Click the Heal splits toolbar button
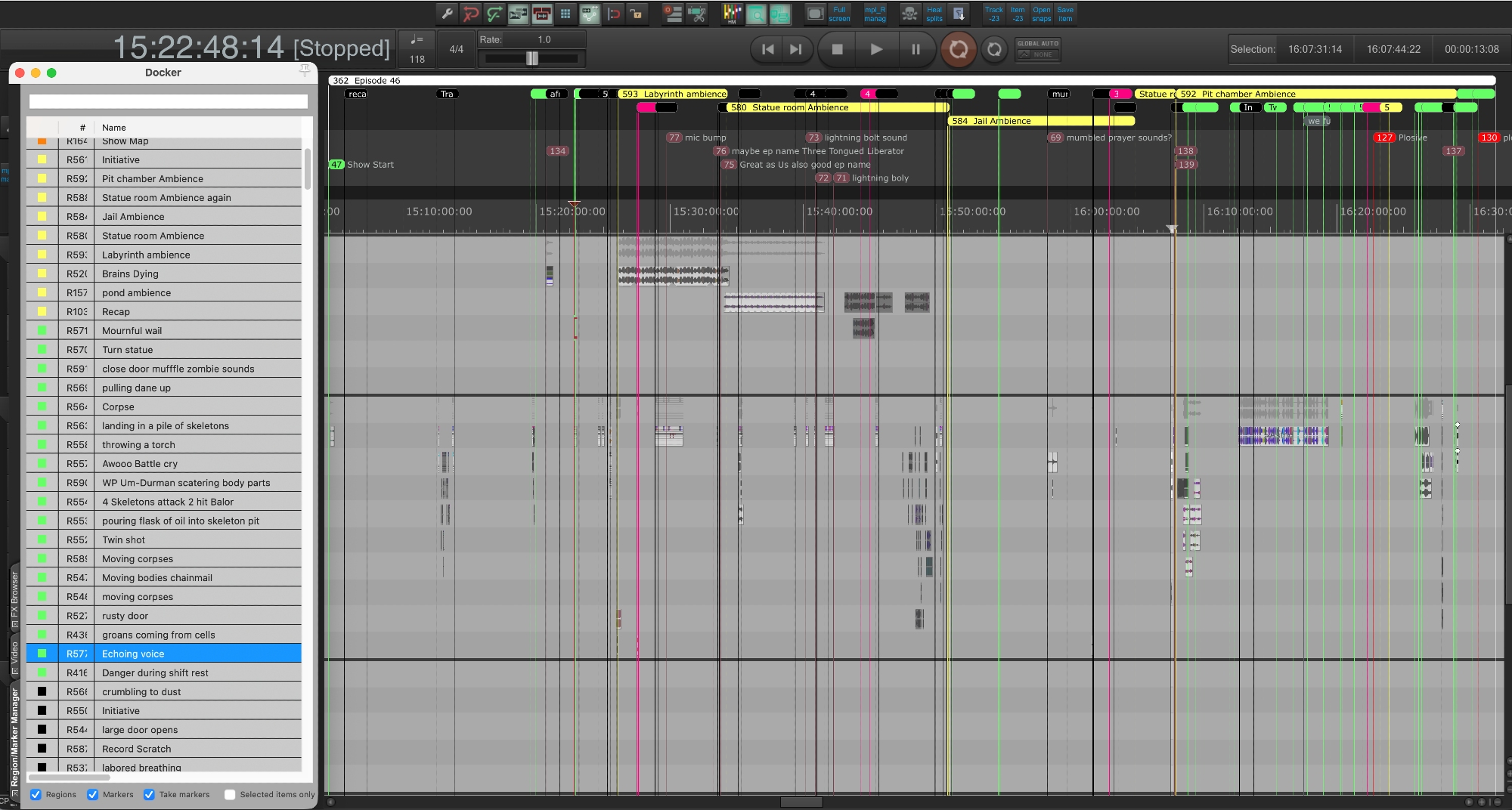The image size is (1512, 810). click(x=934, y=14)
